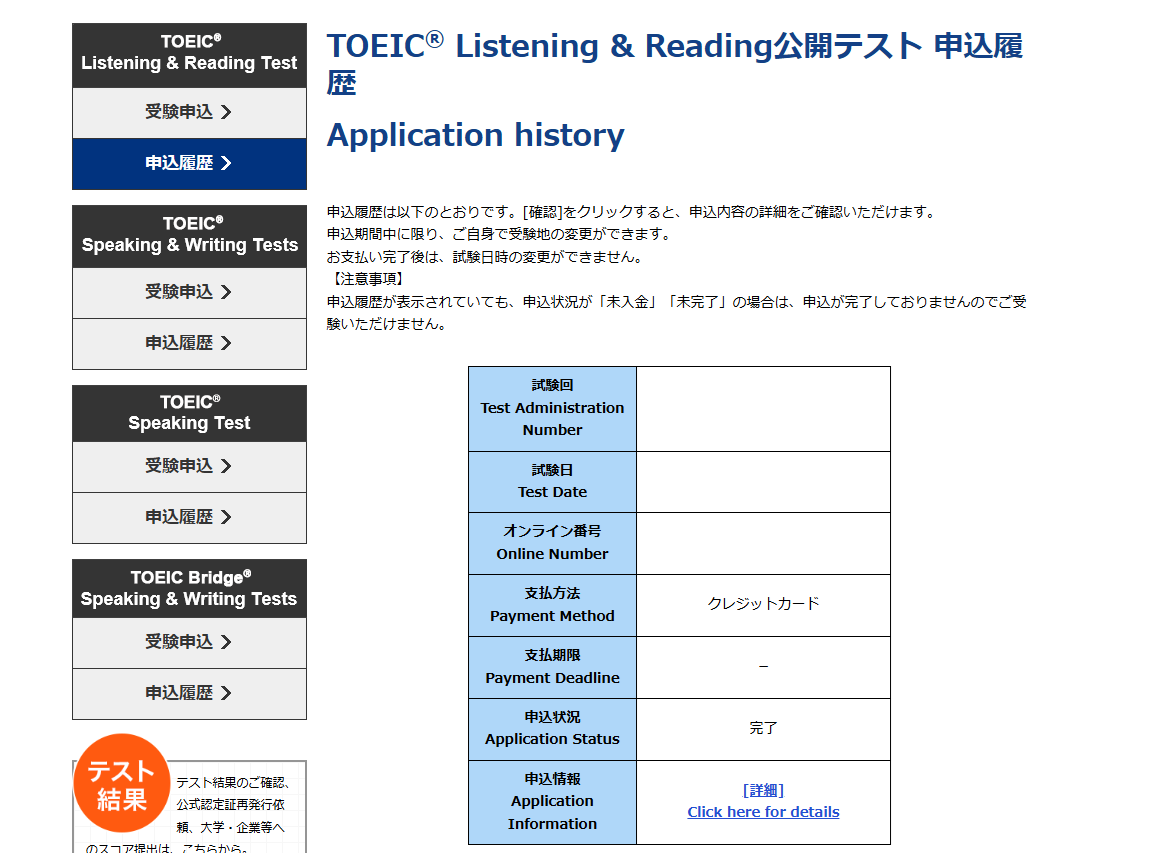The height and width of the screenshot is (853, 1176).
Task: Click the TOEIC Bridge Speaking & Writing header
Action: coord(189,589)
